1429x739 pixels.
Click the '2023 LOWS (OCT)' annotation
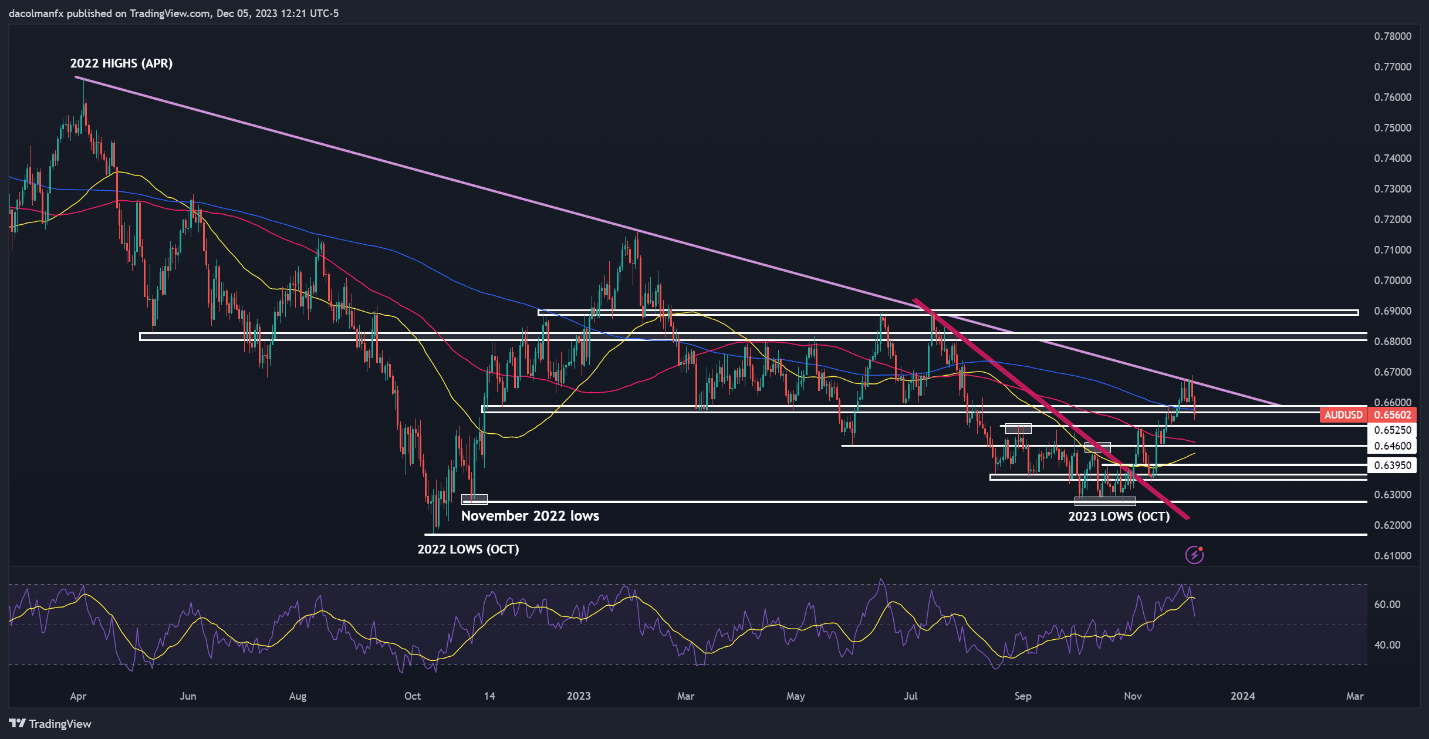click(1117, 517)
